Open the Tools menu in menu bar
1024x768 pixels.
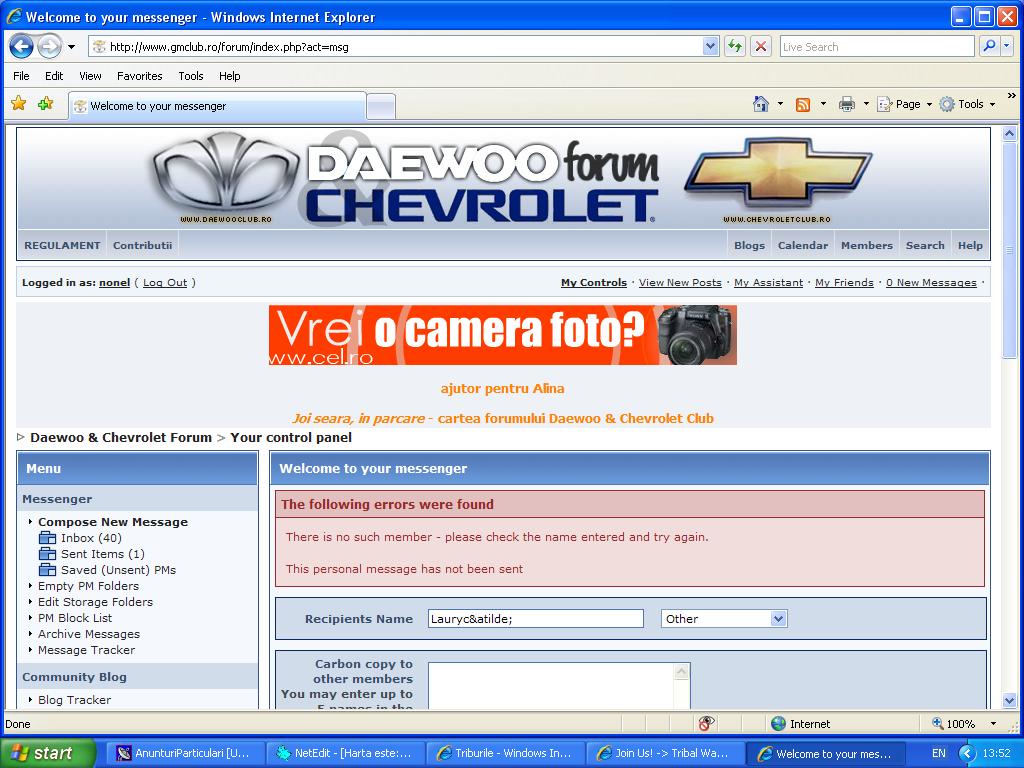click(191, 76)
